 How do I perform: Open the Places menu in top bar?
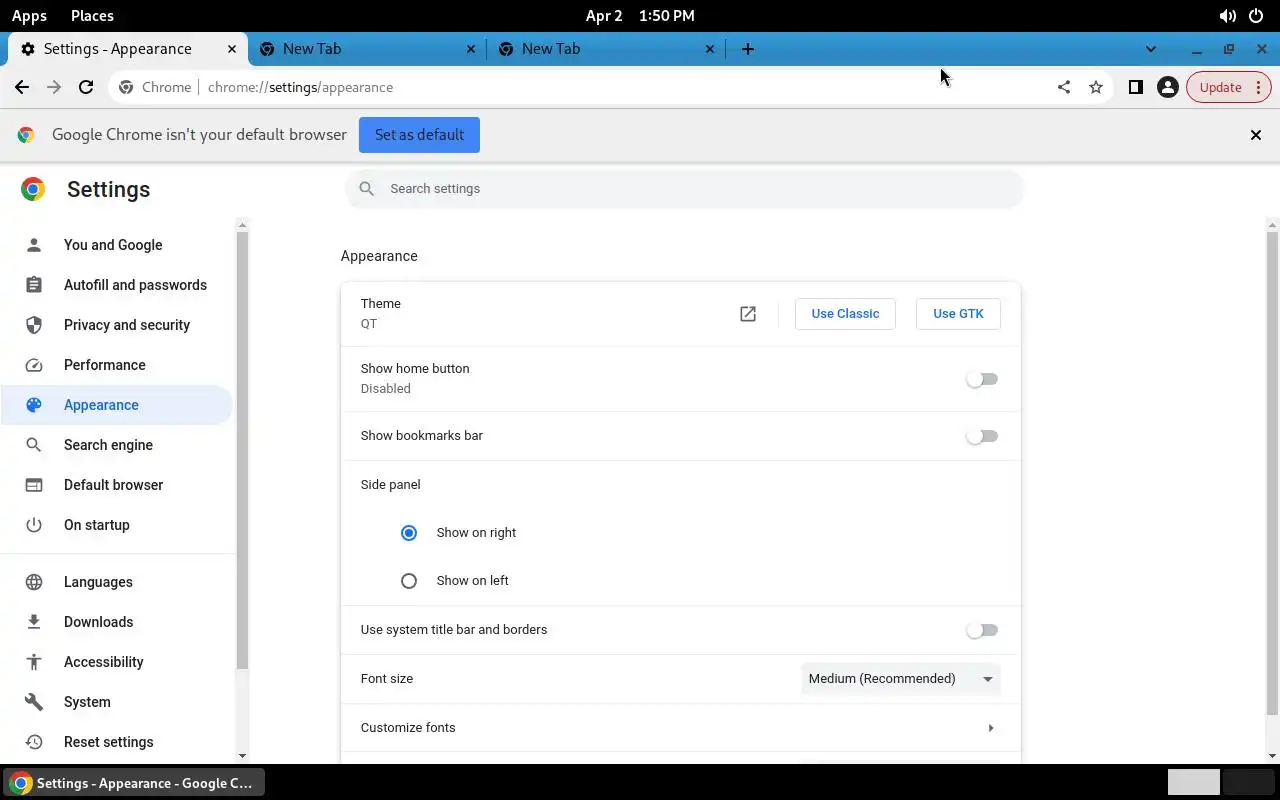click(92, 16)
